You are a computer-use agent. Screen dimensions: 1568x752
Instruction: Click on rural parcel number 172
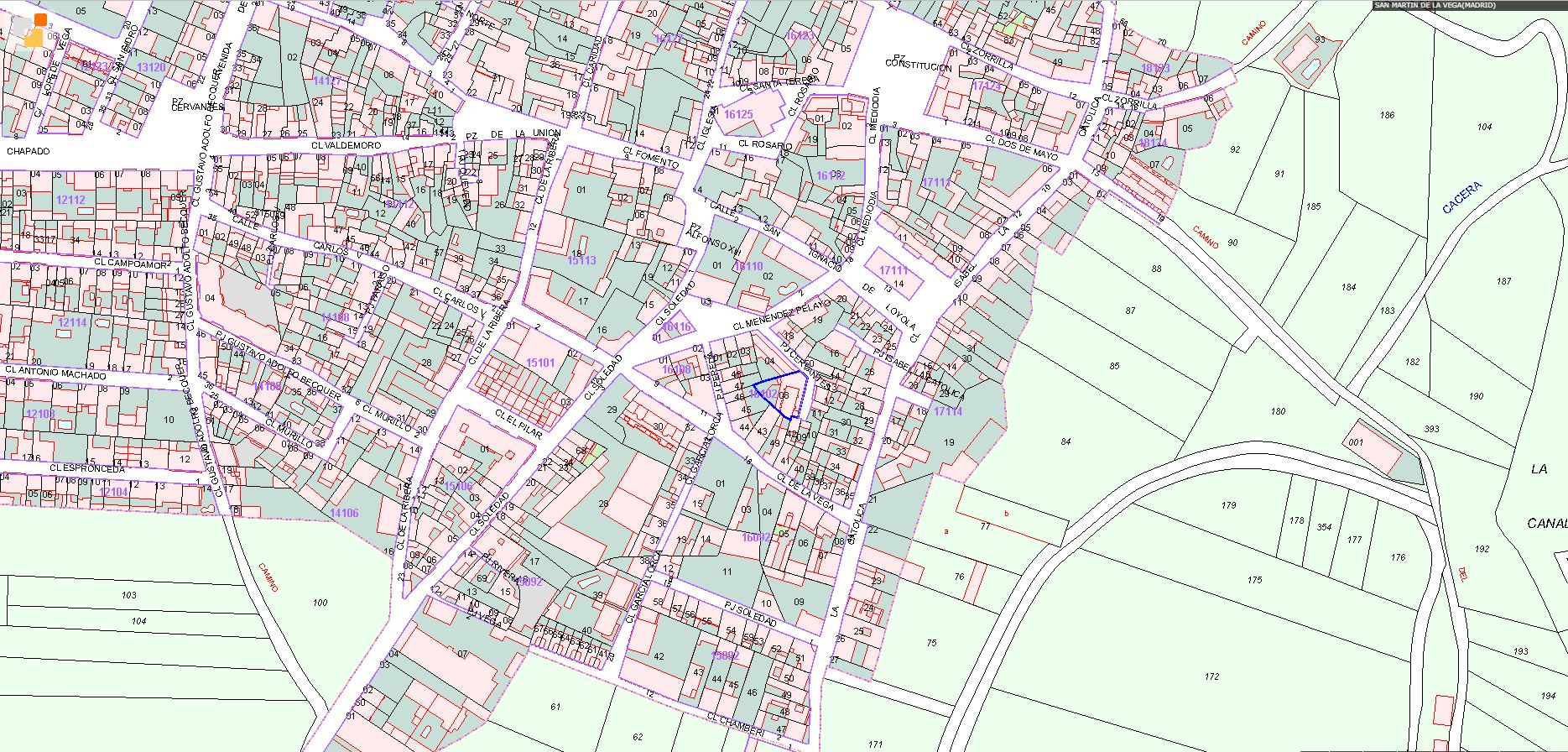click(x=1211, y=676)
